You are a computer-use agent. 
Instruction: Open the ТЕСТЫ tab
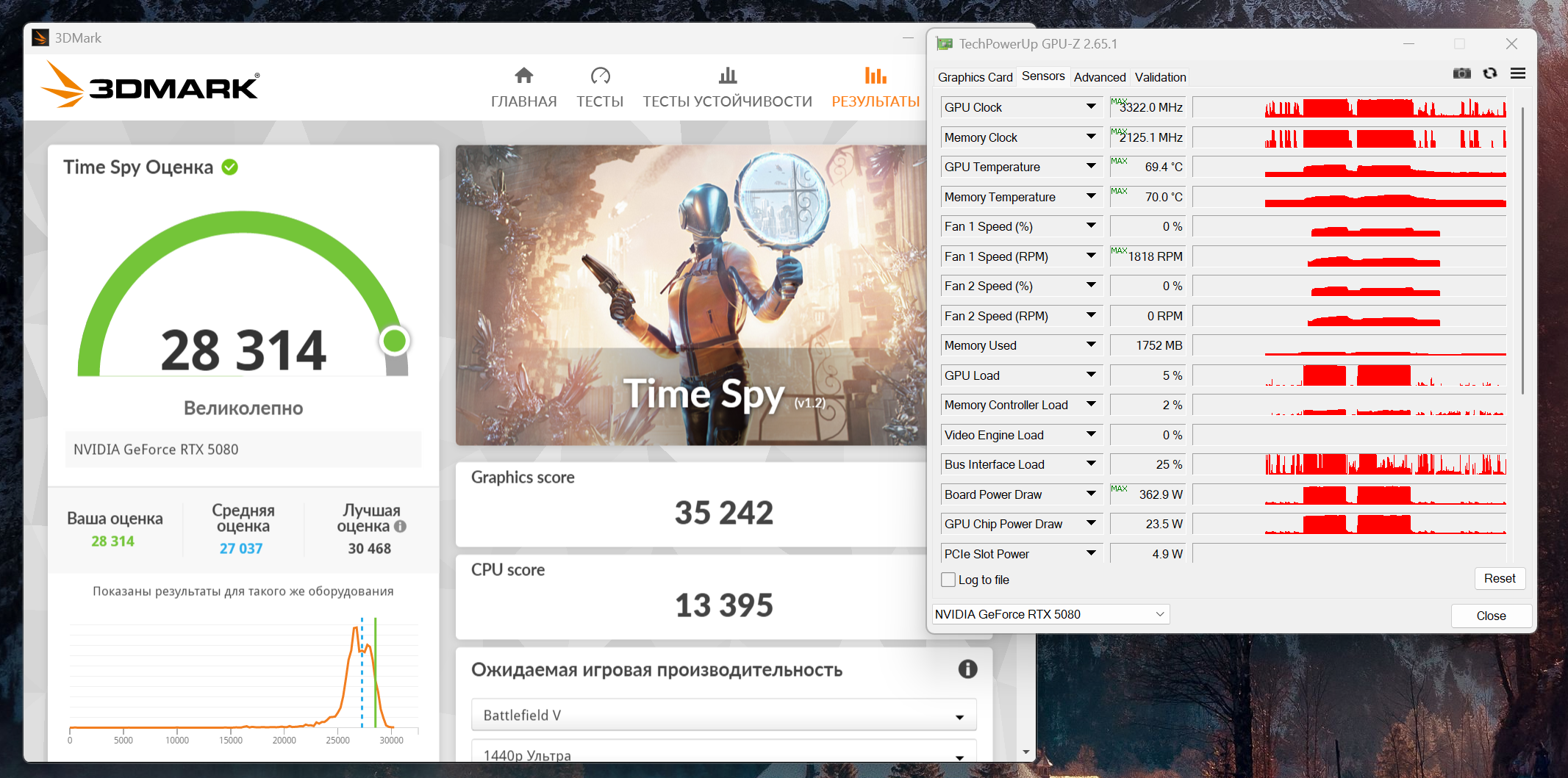tap(600, 88)
